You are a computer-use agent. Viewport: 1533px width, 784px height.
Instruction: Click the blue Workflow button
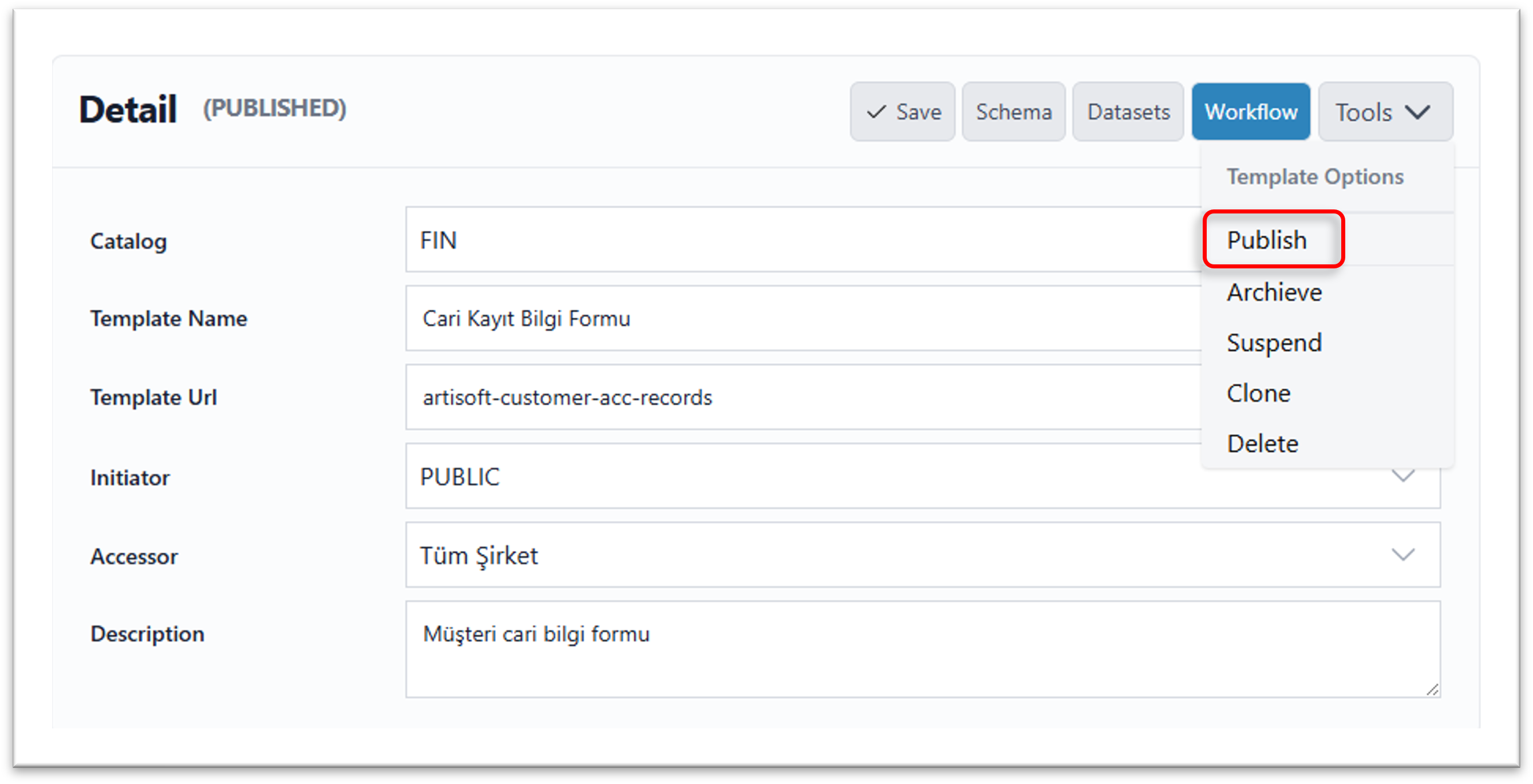point(1250,112)
